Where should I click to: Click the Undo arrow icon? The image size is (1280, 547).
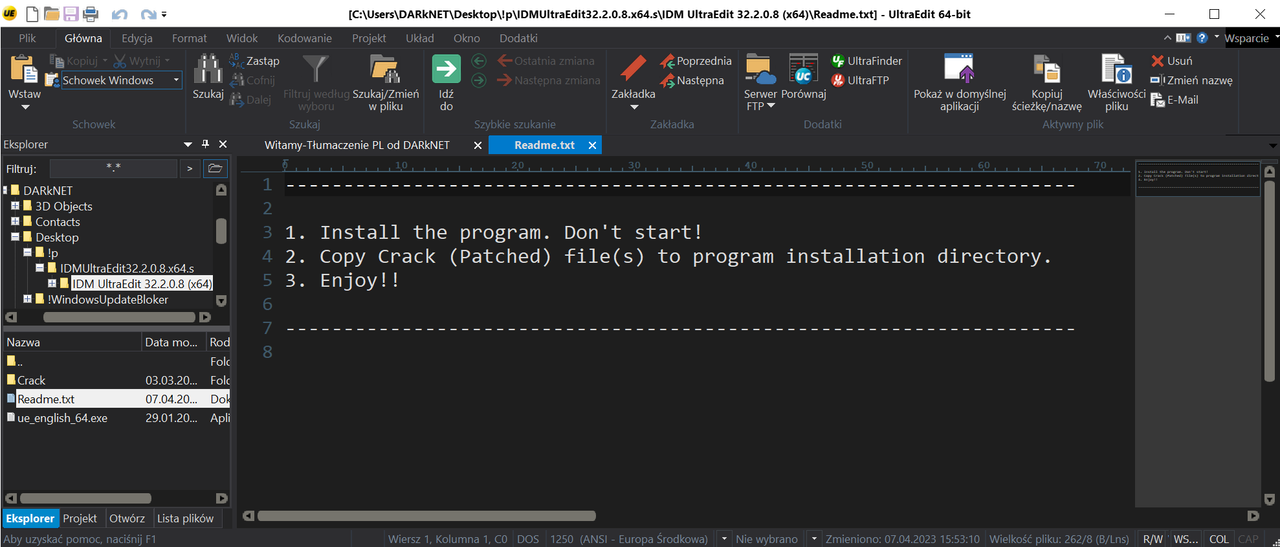(x=120, y=15)
